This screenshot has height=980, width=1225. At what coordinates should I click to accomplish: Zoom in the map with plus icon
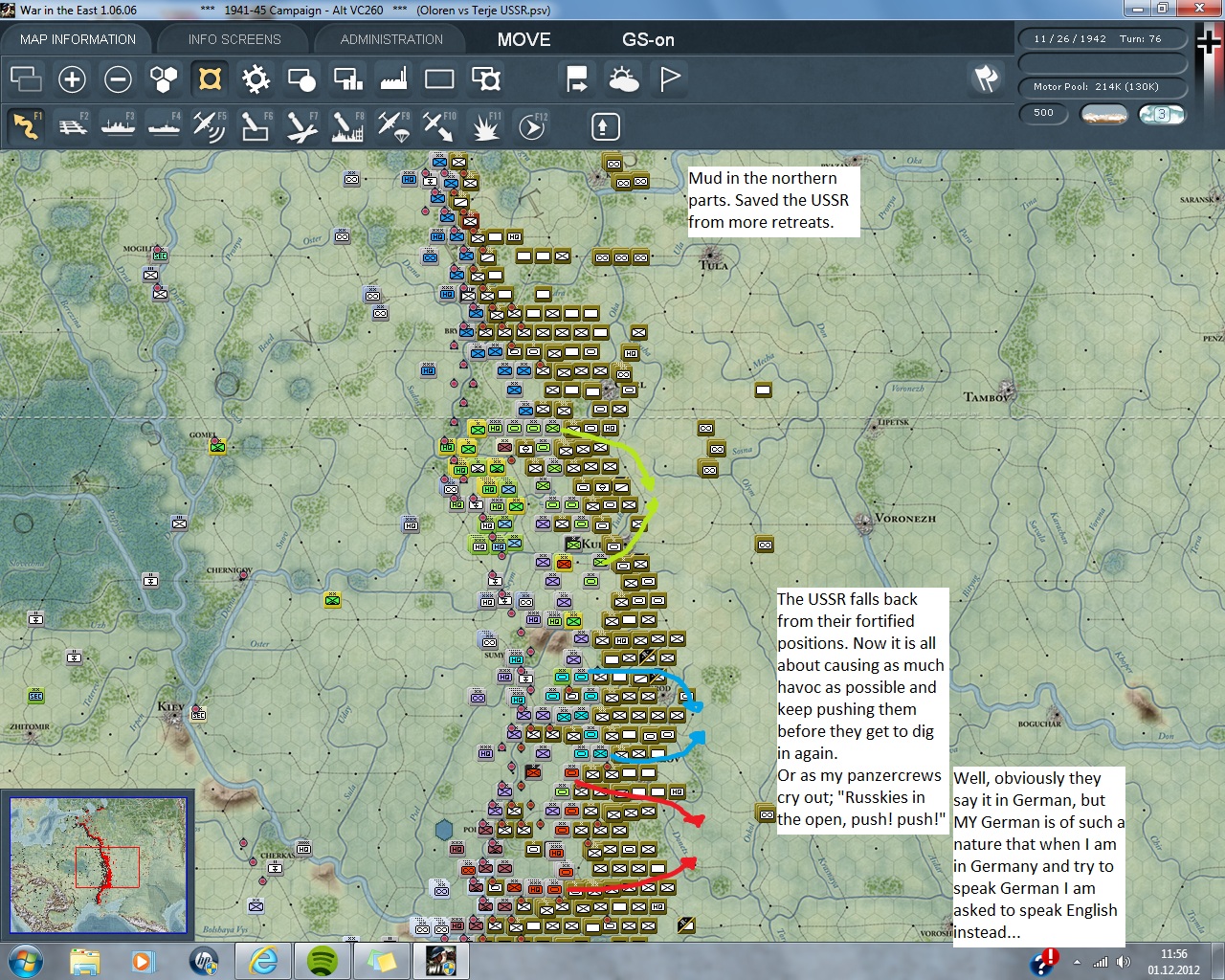pos(72,78)
